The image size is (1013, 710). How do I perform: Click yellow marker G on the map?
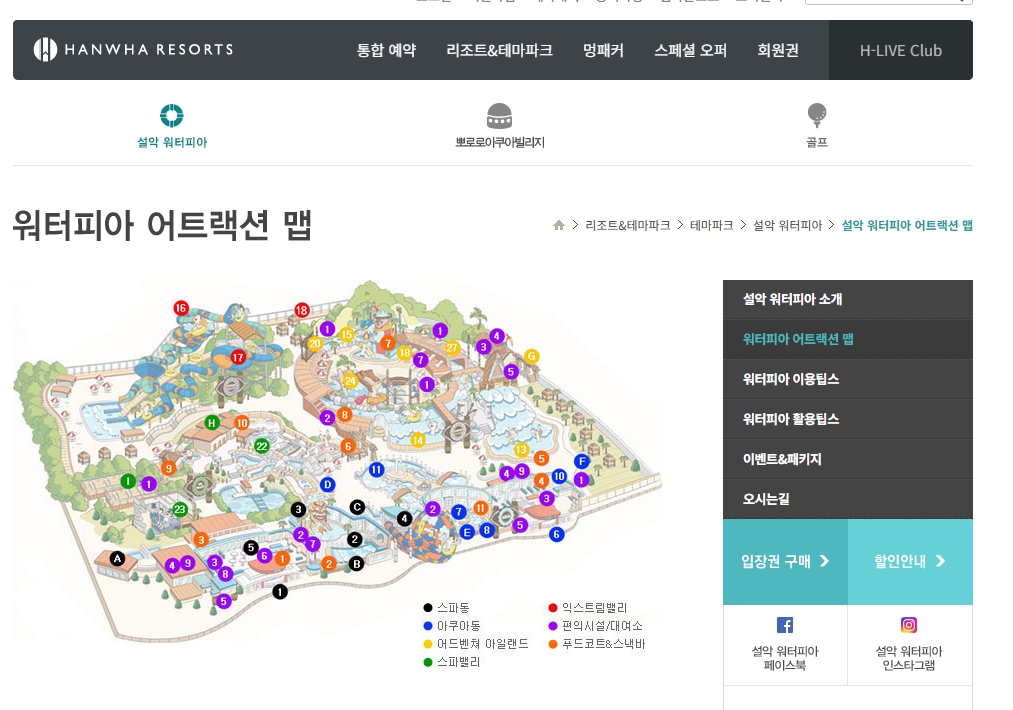click(531, 356)
